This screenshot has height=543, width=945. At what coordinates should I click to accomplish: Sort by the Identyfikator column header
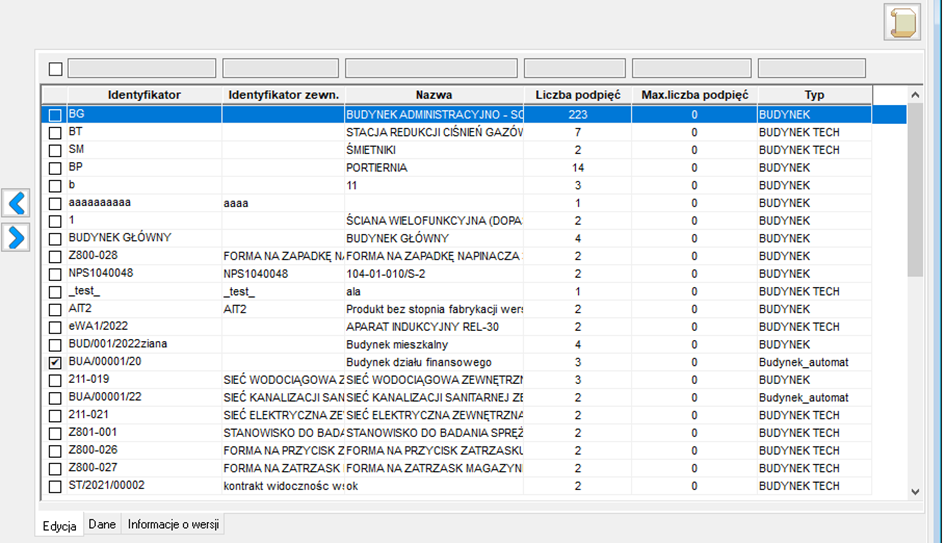click(x=145, y=95)
